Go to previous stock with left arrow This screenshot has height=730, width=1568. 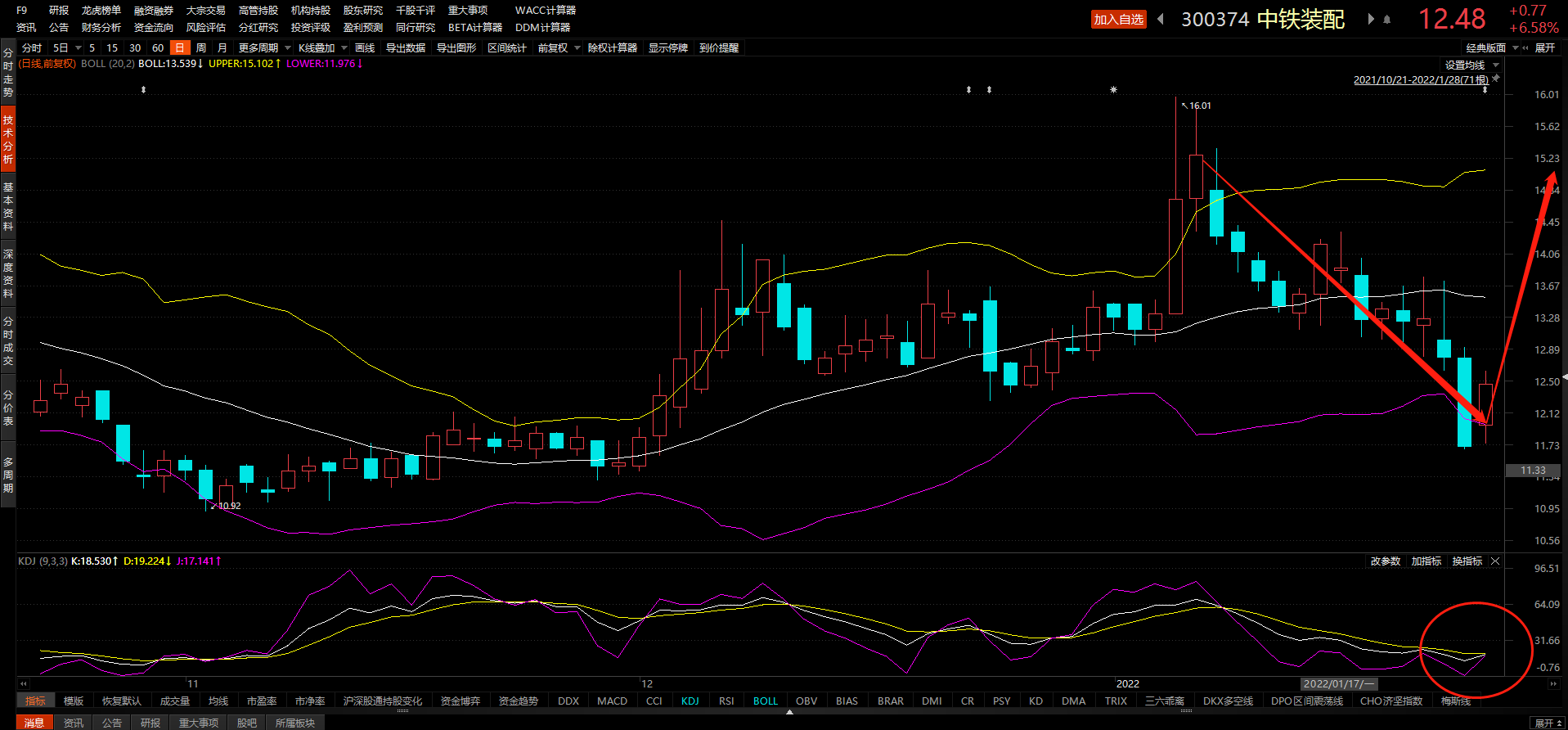click(x=1160, y=19)
